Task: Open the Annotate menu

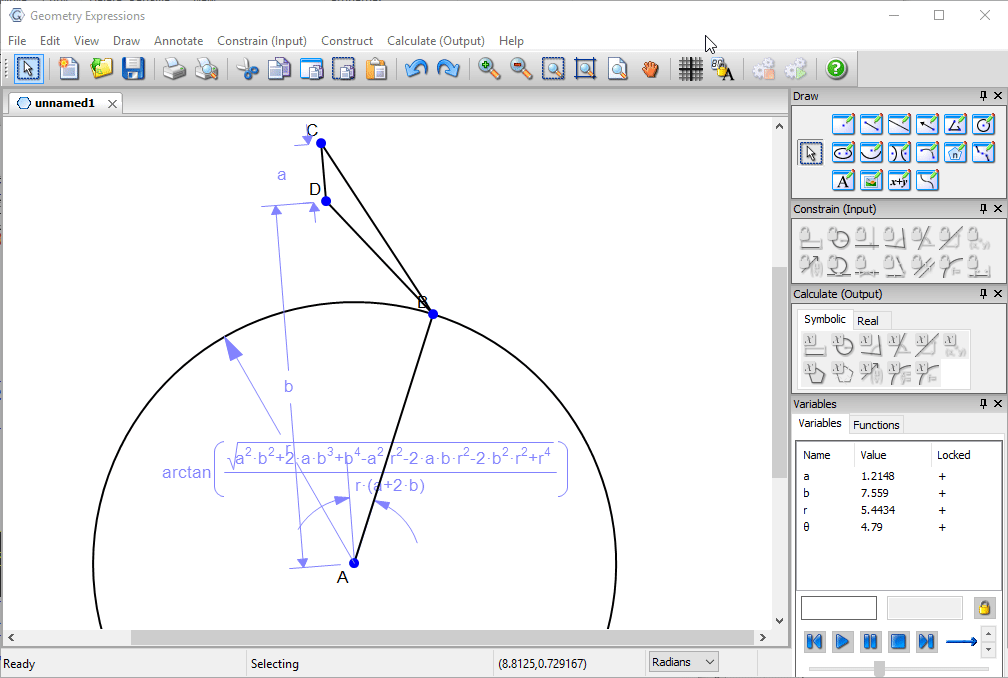Action: click(179, 40)
